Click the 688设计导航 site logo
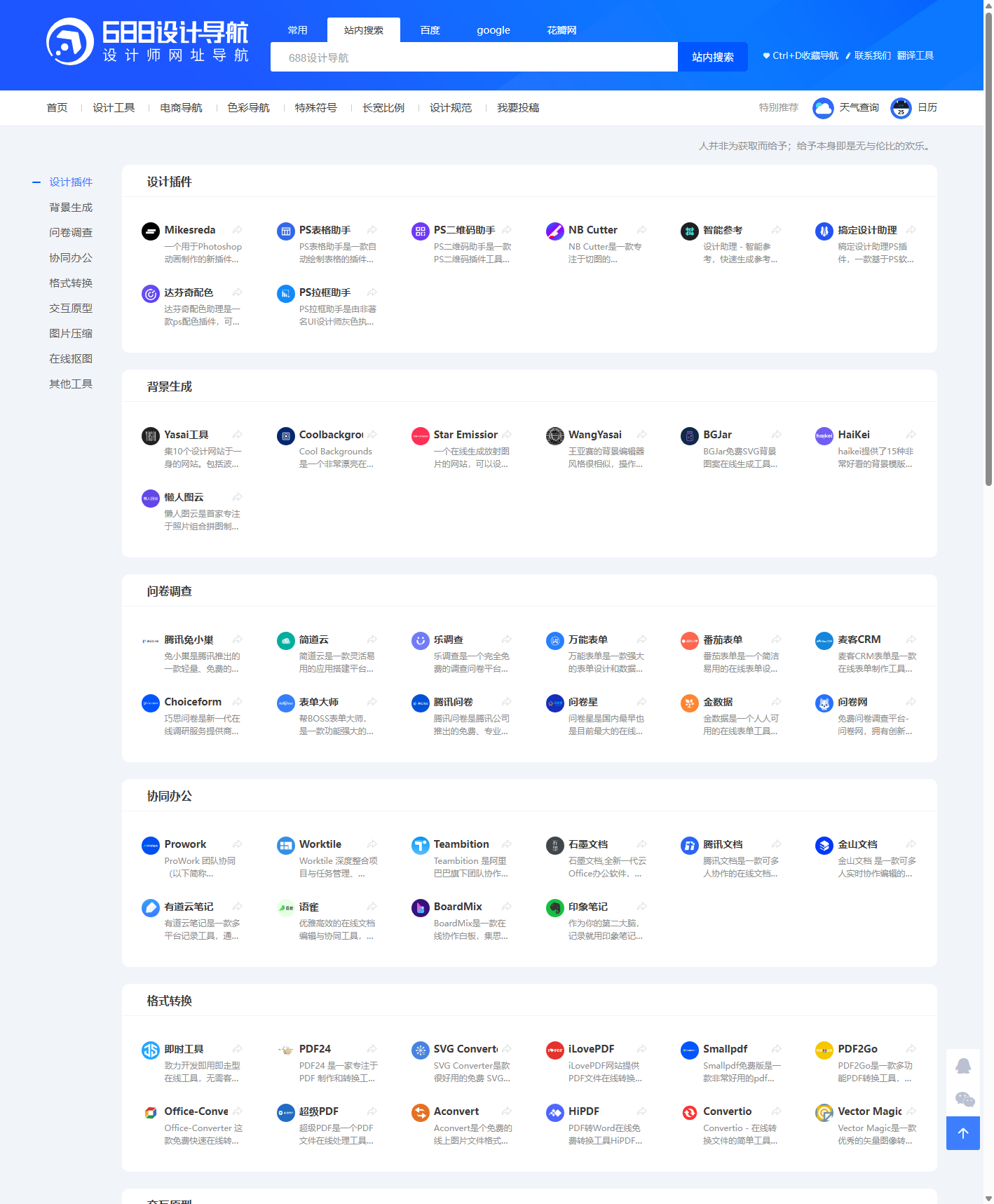The width and height of the screenshot is (994, 1204). (x=147, y=41)
